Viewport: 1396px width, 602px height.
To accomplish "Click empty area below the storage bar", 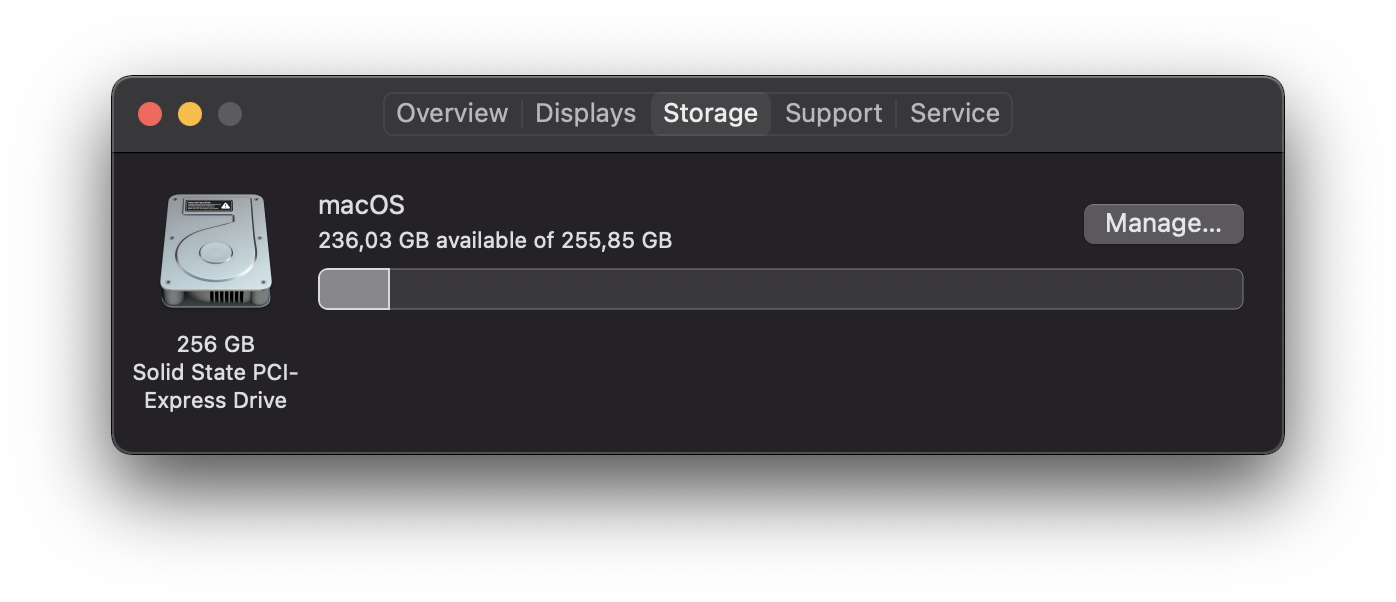I will click(780, 380).
